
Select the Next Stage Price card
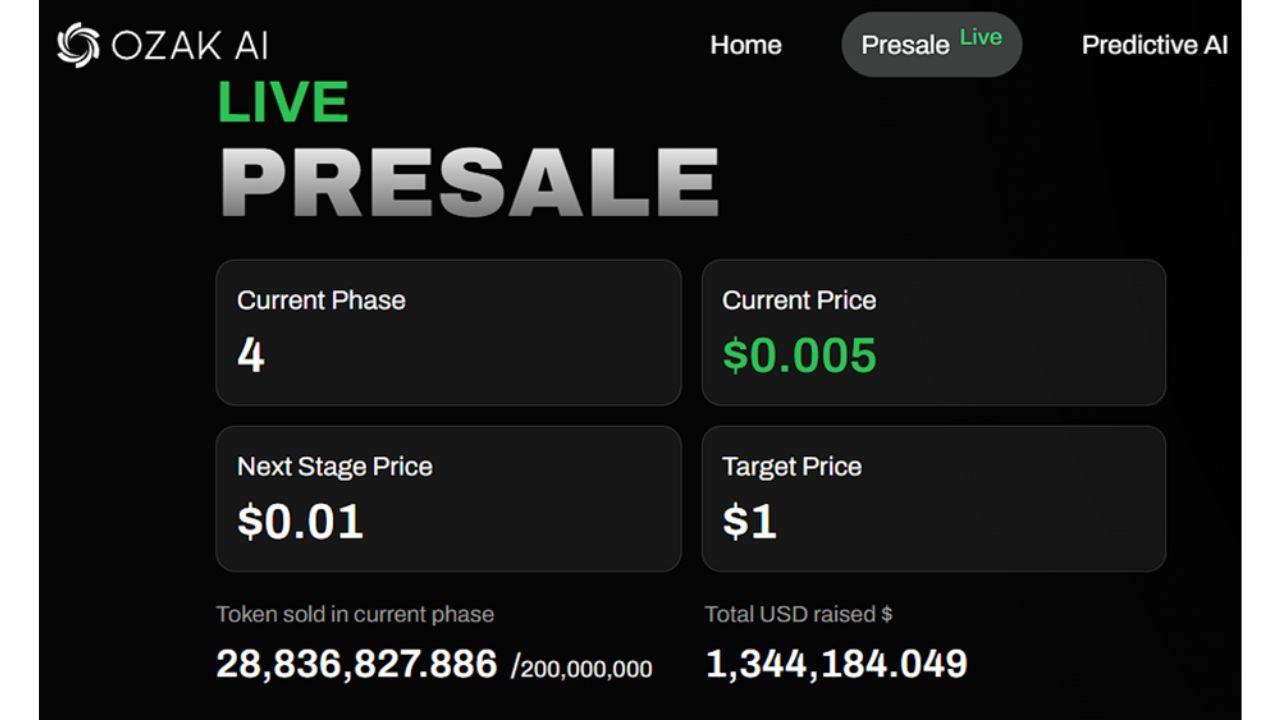pyautogui.click(x=448, y=498)
